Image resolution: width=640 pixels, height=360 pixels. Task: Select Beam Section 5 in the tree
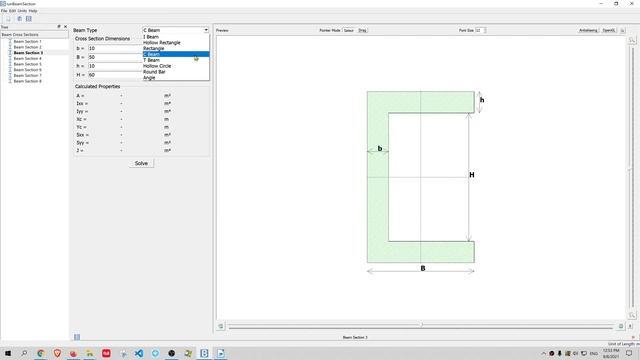tap(27, 64)
